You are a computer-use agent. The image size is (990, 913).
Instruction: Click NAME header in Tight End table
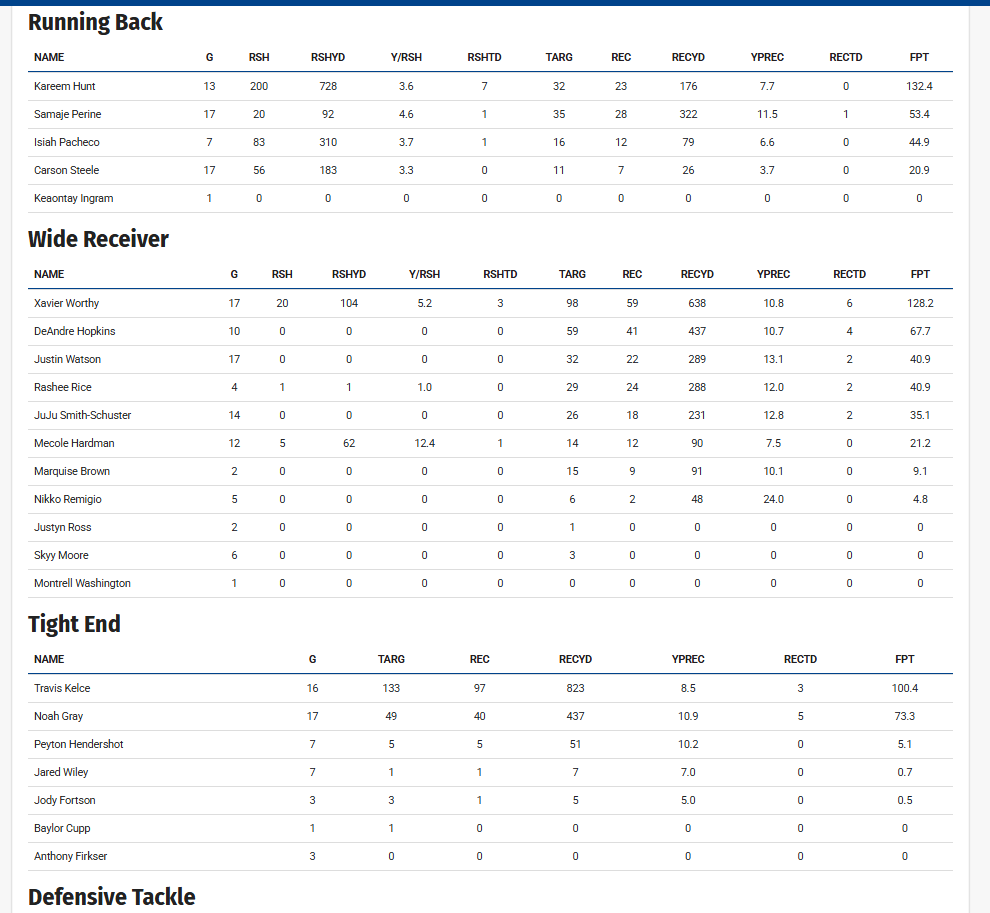(49, 659)
